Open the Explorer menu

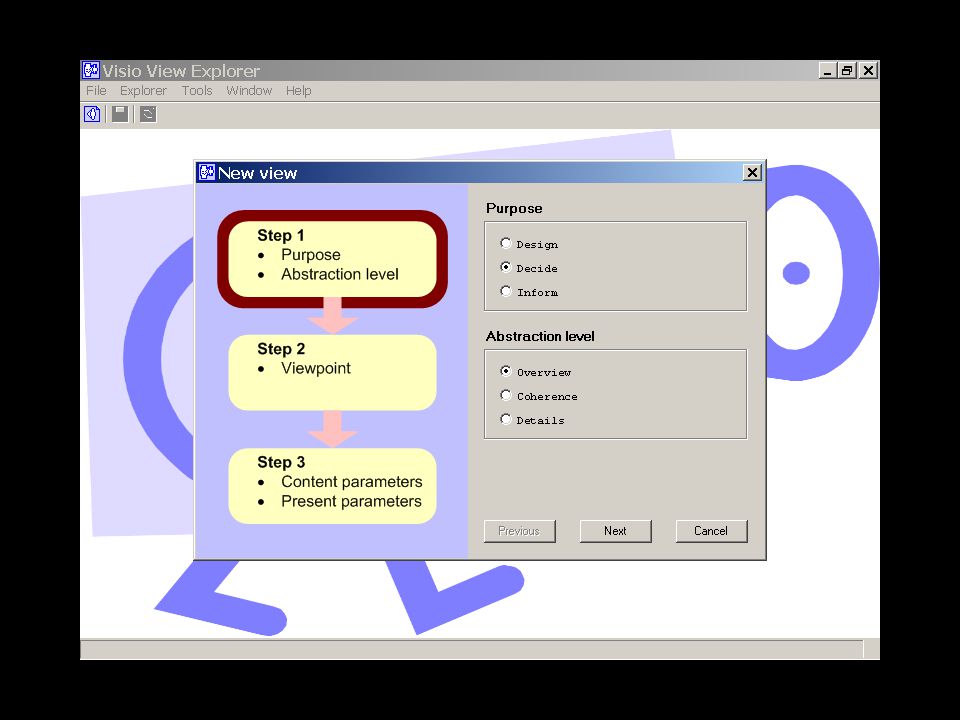click(143, 91)
